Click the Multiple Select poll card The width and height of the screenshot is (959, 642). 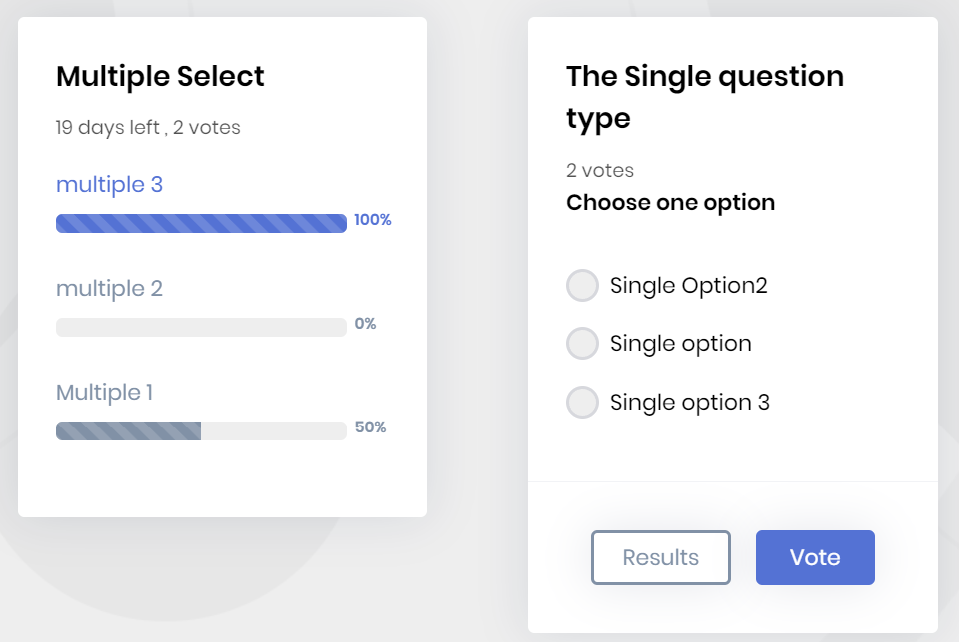221,480
